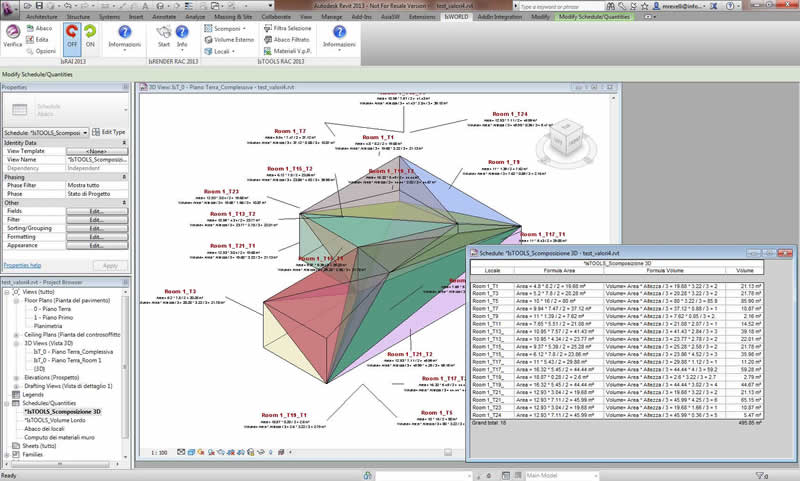Click the Opzioni tool
The image size is (800, 481).
tap(41, 51)
